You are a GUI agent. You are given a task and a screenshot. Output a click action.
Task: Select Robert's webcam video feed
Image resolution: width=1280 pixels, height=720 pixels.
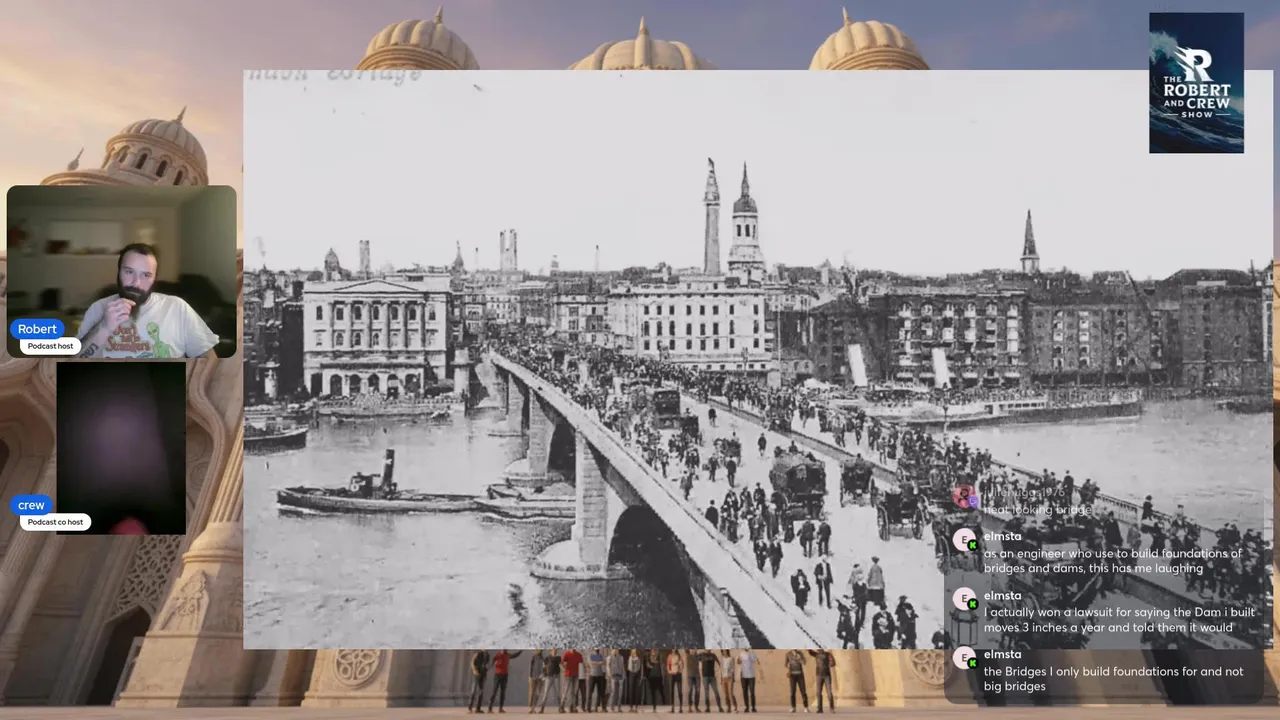click(122, 271)
